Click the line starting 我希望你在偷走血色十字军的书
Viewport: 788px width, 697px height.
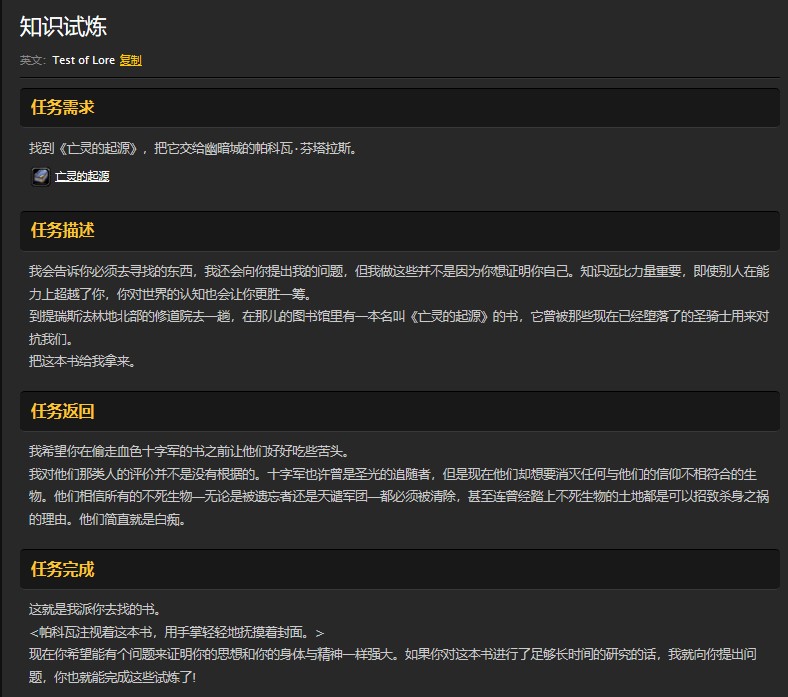(x=188, y=450)
